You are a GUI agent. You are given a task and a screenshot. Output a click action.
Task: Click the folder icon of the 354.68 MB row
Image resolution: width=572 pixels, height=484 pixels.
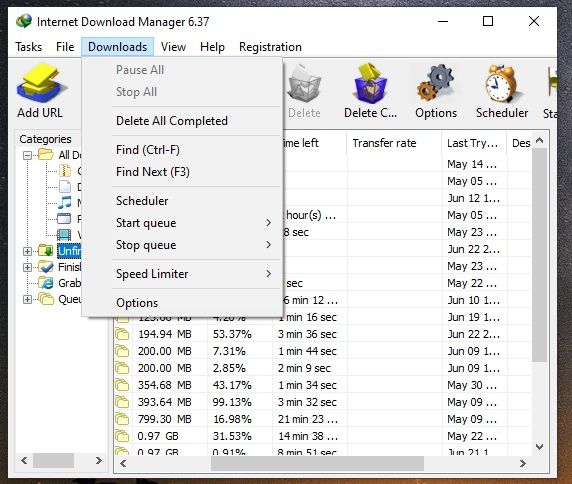[122, 385]
